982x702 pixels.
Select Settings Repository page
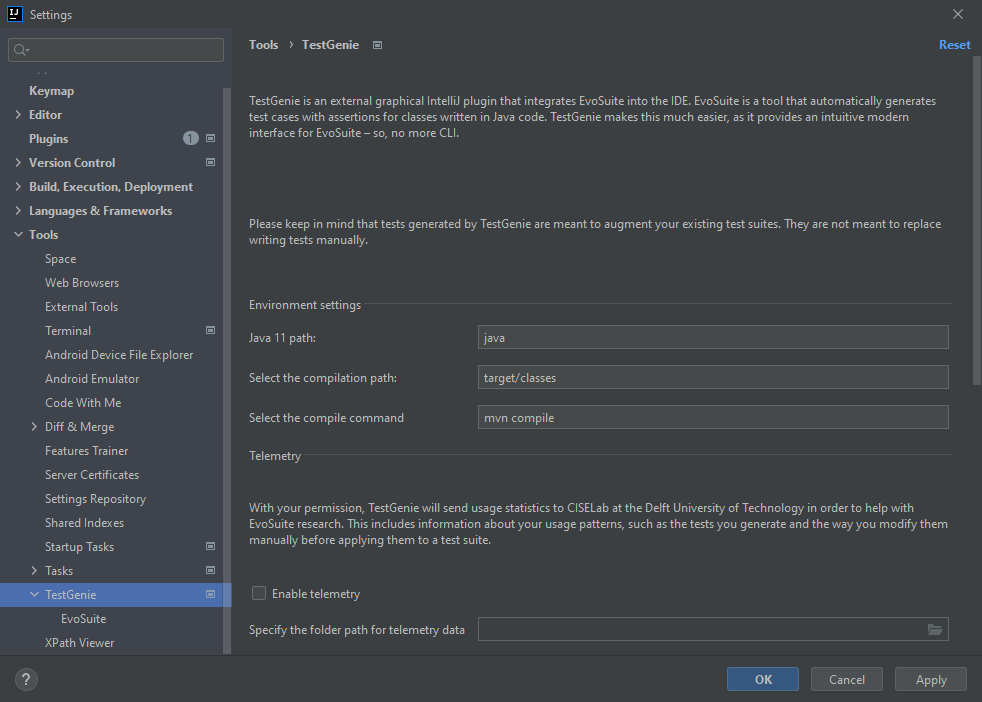(95, 498)
